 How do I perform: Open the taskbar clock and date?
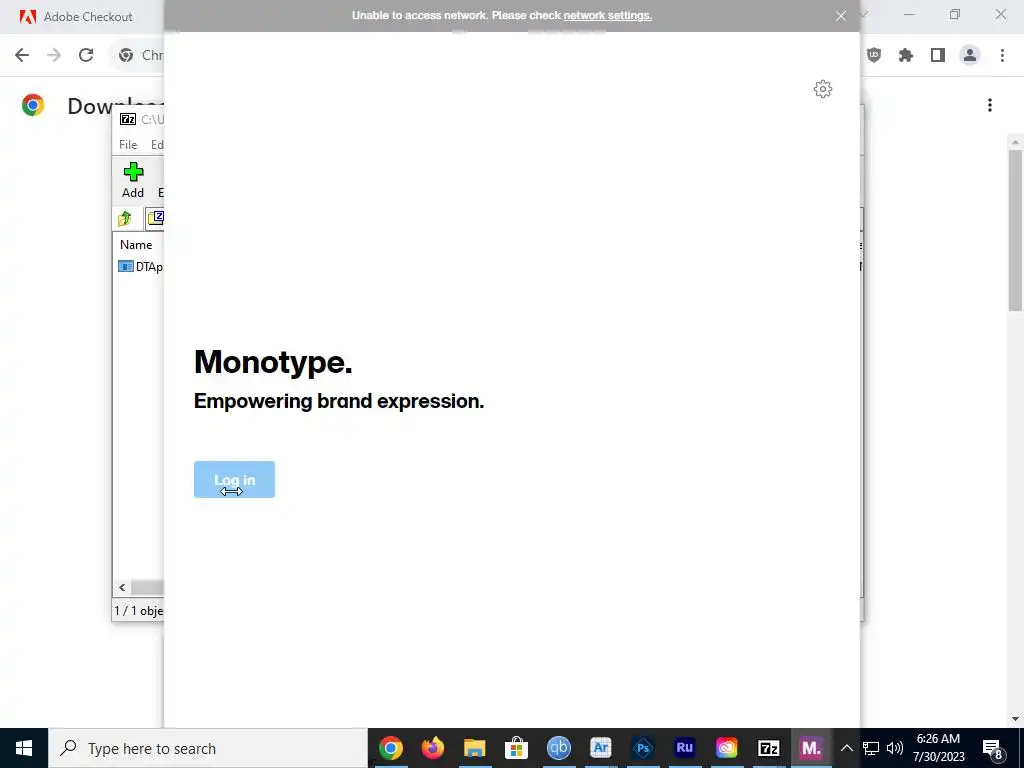(x=938, y=748)
